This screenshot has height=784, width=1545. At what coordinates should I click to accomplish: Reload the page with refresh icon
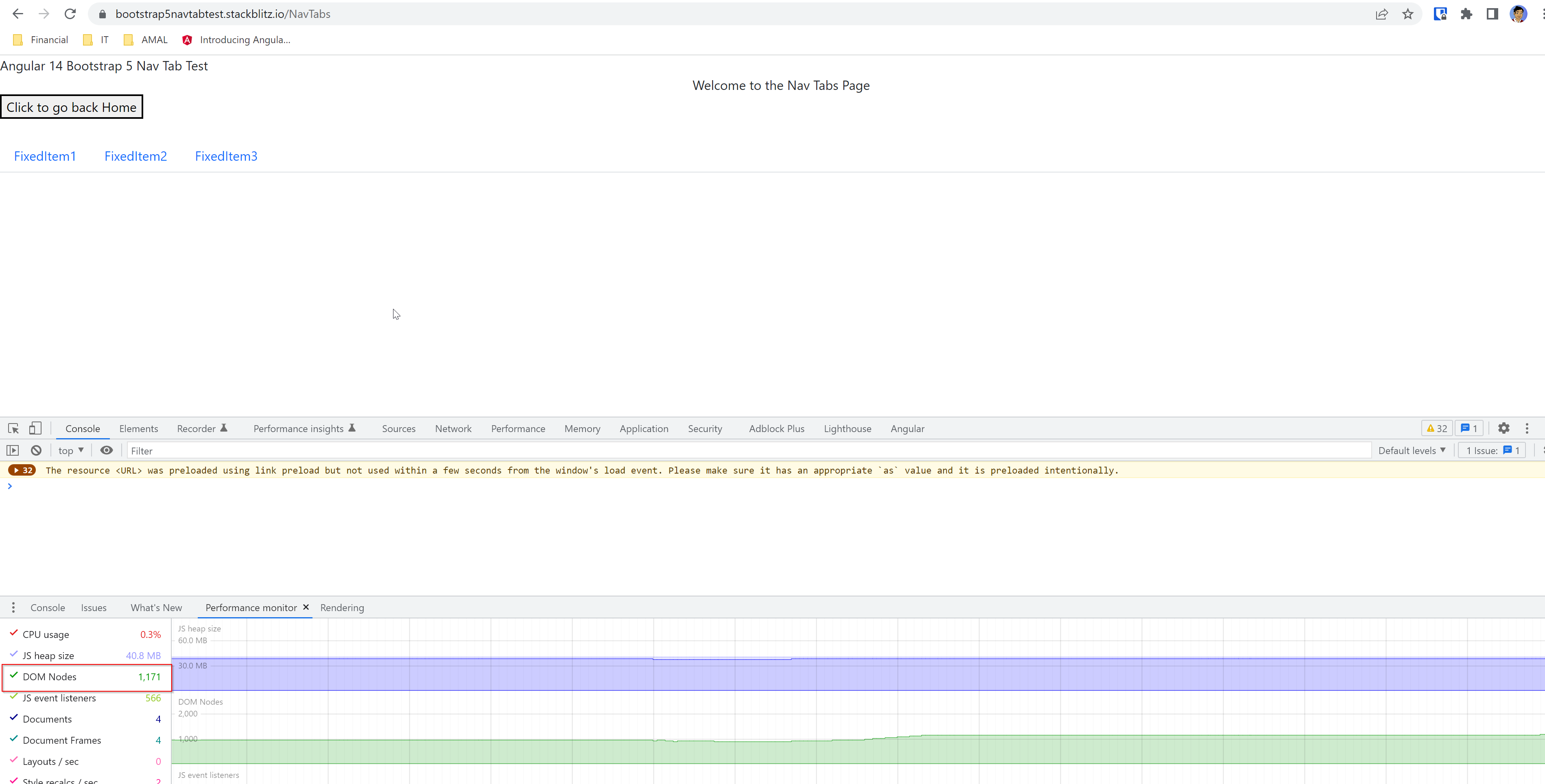70,14
